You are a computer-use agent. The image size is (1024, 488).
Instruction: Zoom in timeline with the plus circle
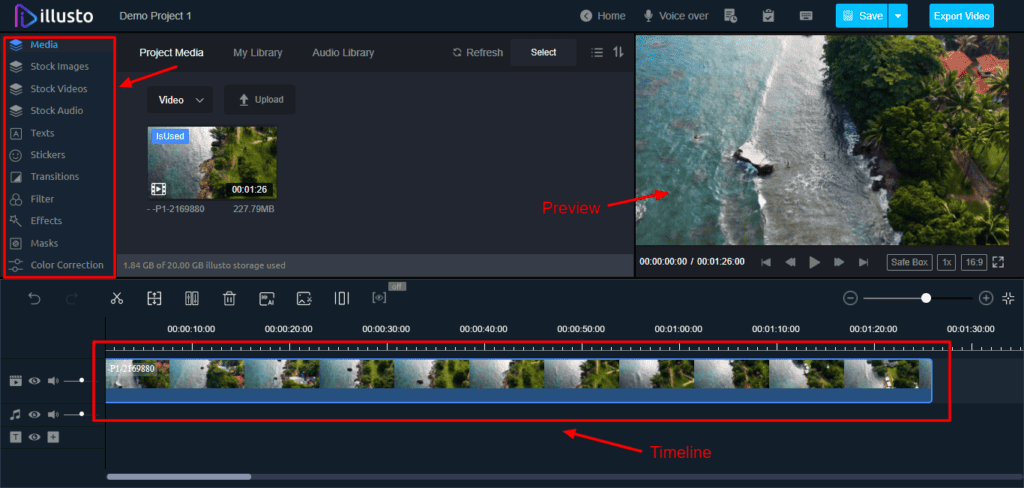pos(986,299)
